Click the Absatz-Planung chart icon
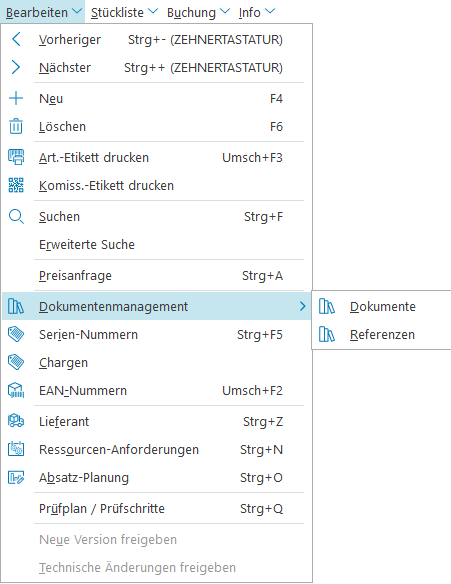451x584 pixels. click(16, 477)
